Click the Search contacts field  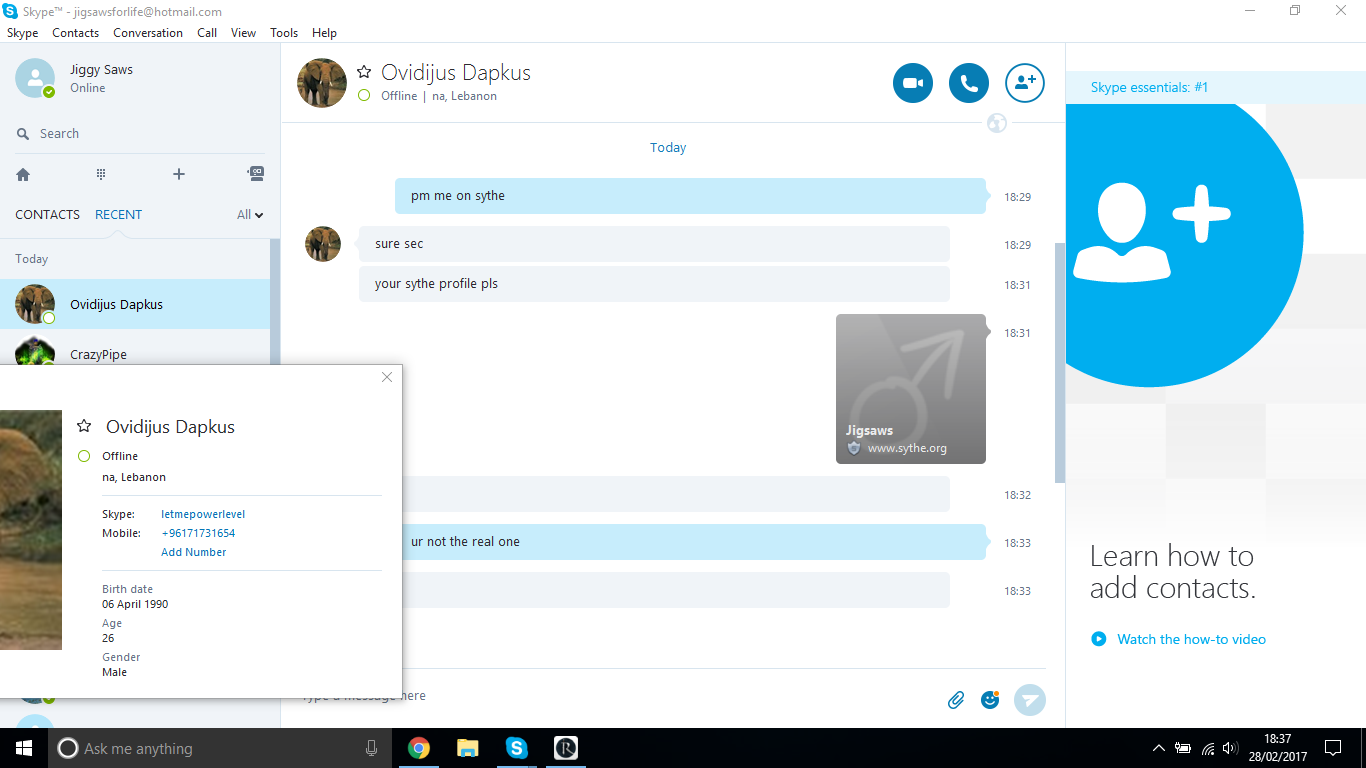(x=140, y=134)
